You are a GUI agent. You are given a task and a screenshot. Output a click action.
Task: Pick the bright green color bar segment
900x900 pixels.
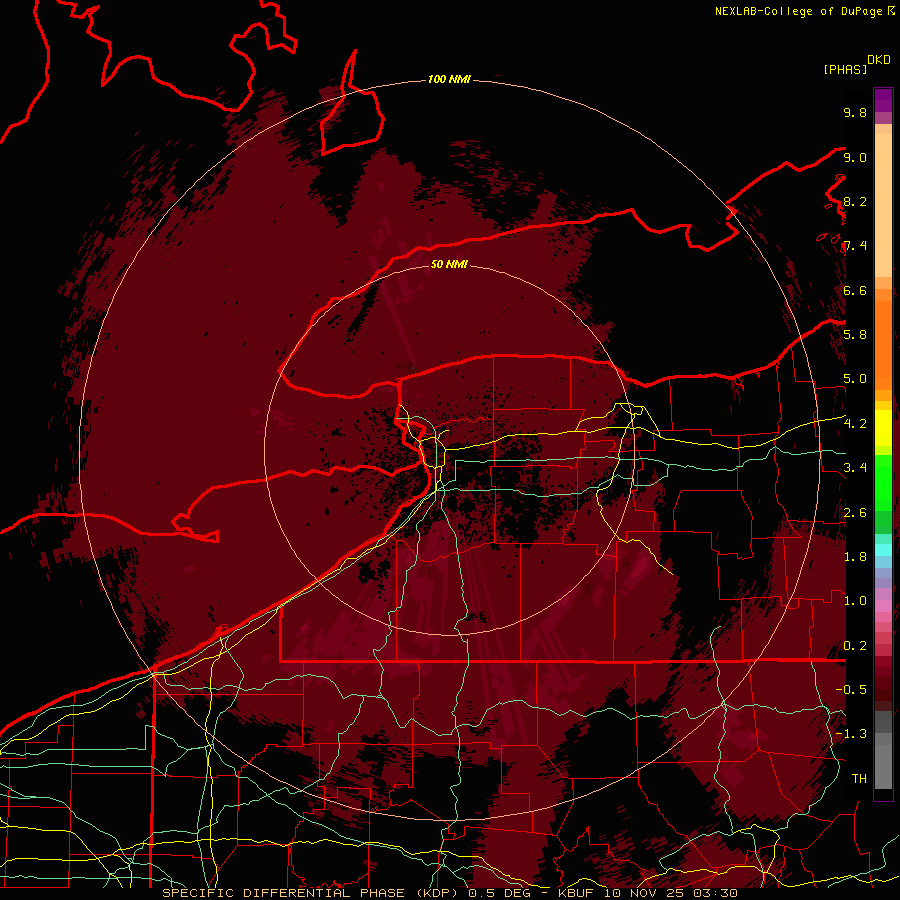(x=883, y=483)
